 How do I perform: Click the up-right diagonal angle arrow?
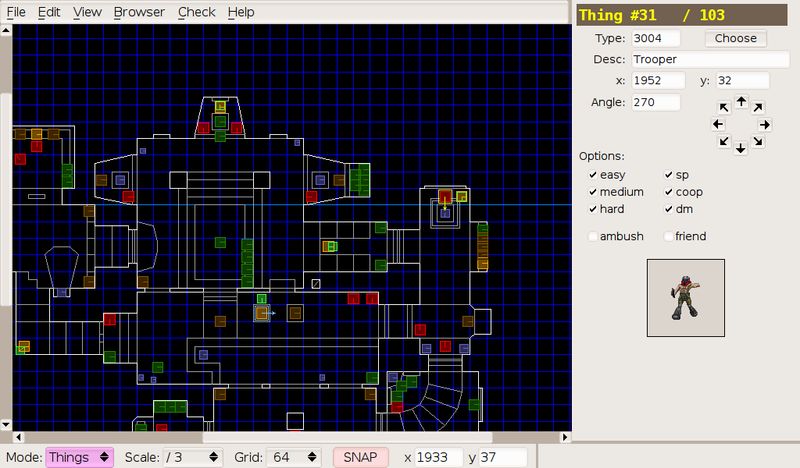(758, 107)
